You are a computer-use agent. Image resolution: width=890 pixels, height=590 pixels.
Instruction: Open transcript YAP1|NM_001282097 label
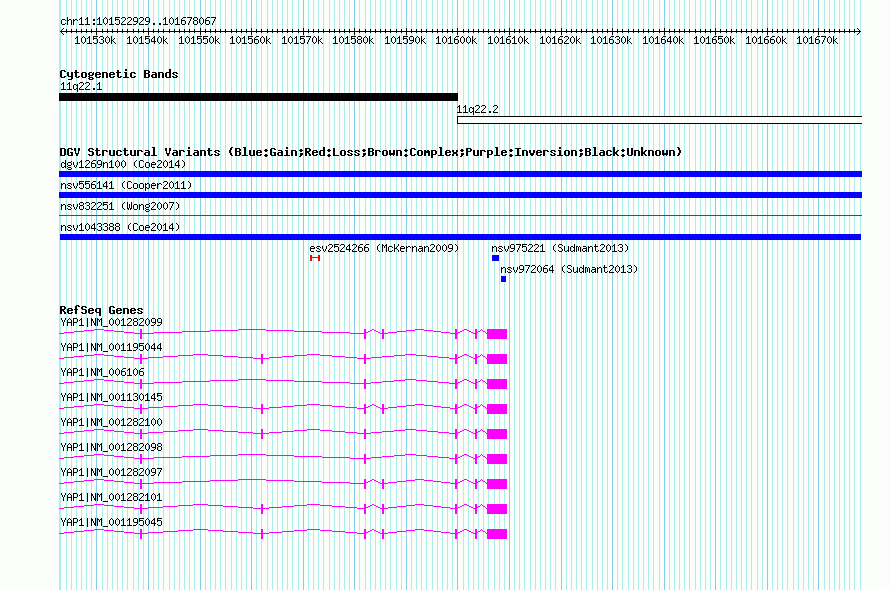[111, 472]
